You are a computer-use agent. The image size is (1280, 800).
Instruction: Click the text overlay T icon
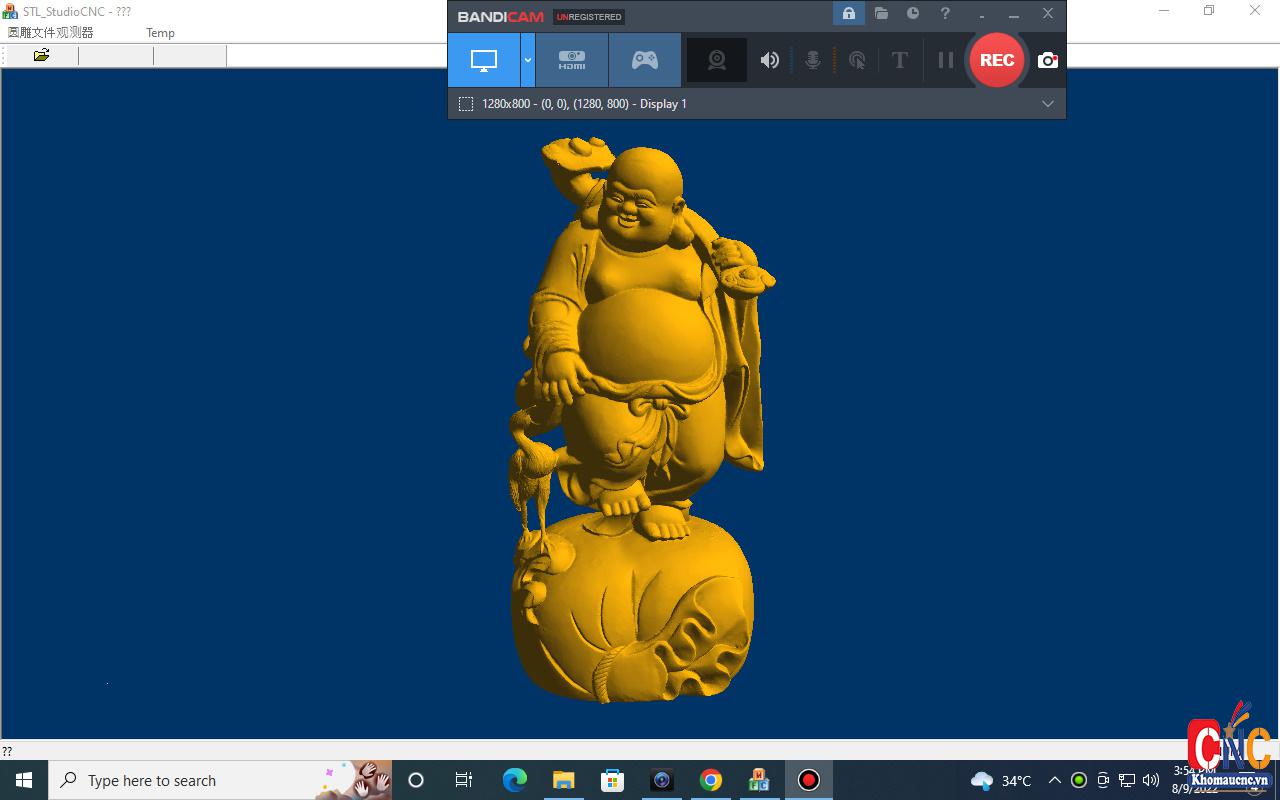pos(899,60)
